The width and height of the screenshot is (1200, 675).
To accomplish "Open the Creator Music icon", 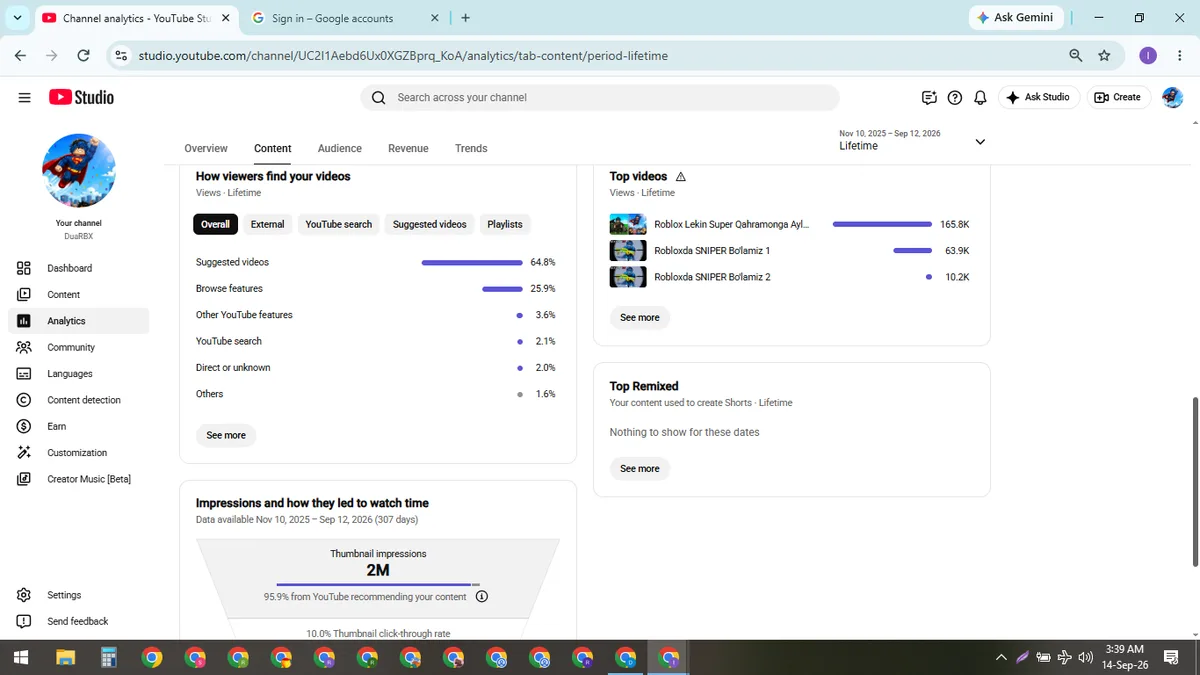I will (x=24, y=479).
